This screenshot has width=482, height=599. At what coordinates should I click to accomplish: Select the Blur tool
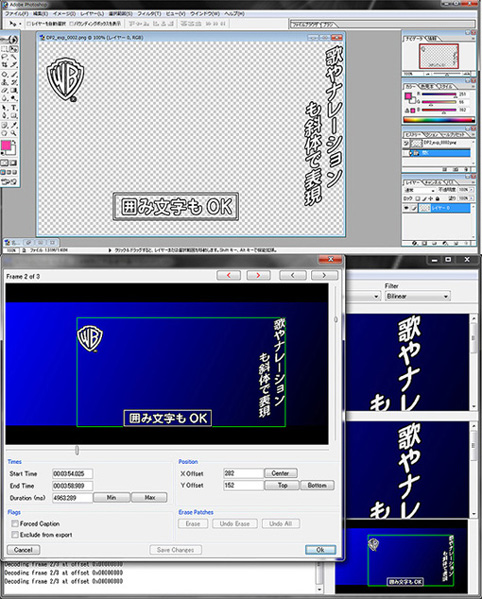(4, 99)
